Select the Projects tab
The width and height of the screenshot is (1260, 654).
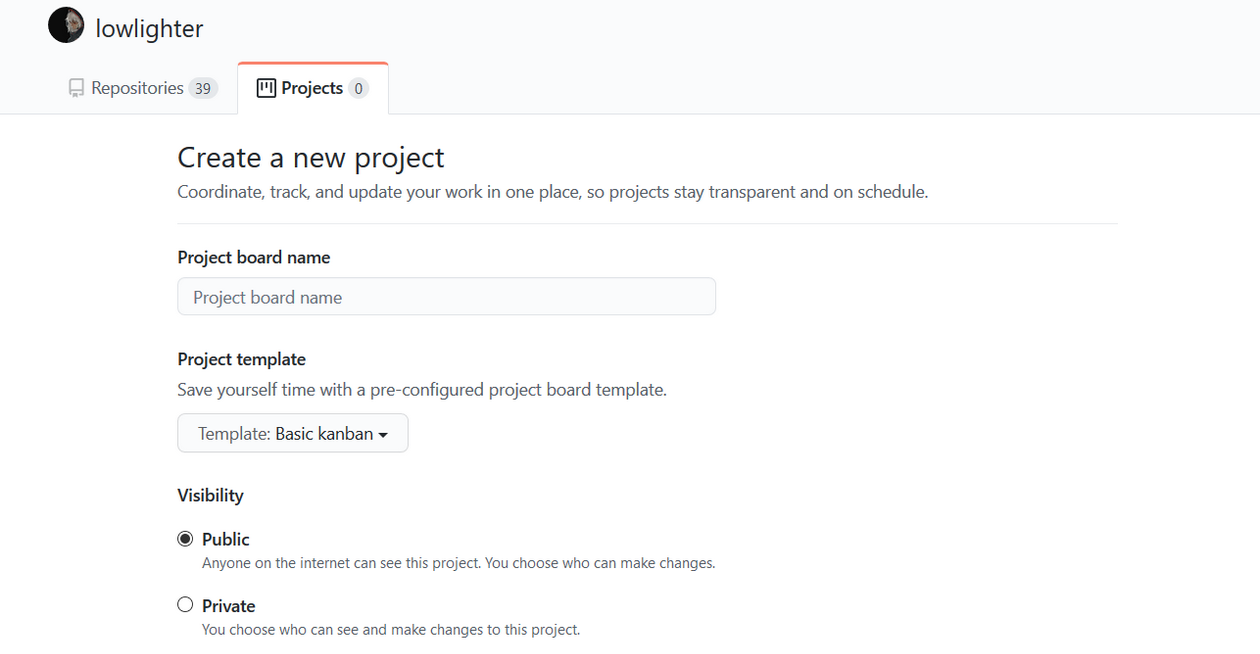click(312, 87)
